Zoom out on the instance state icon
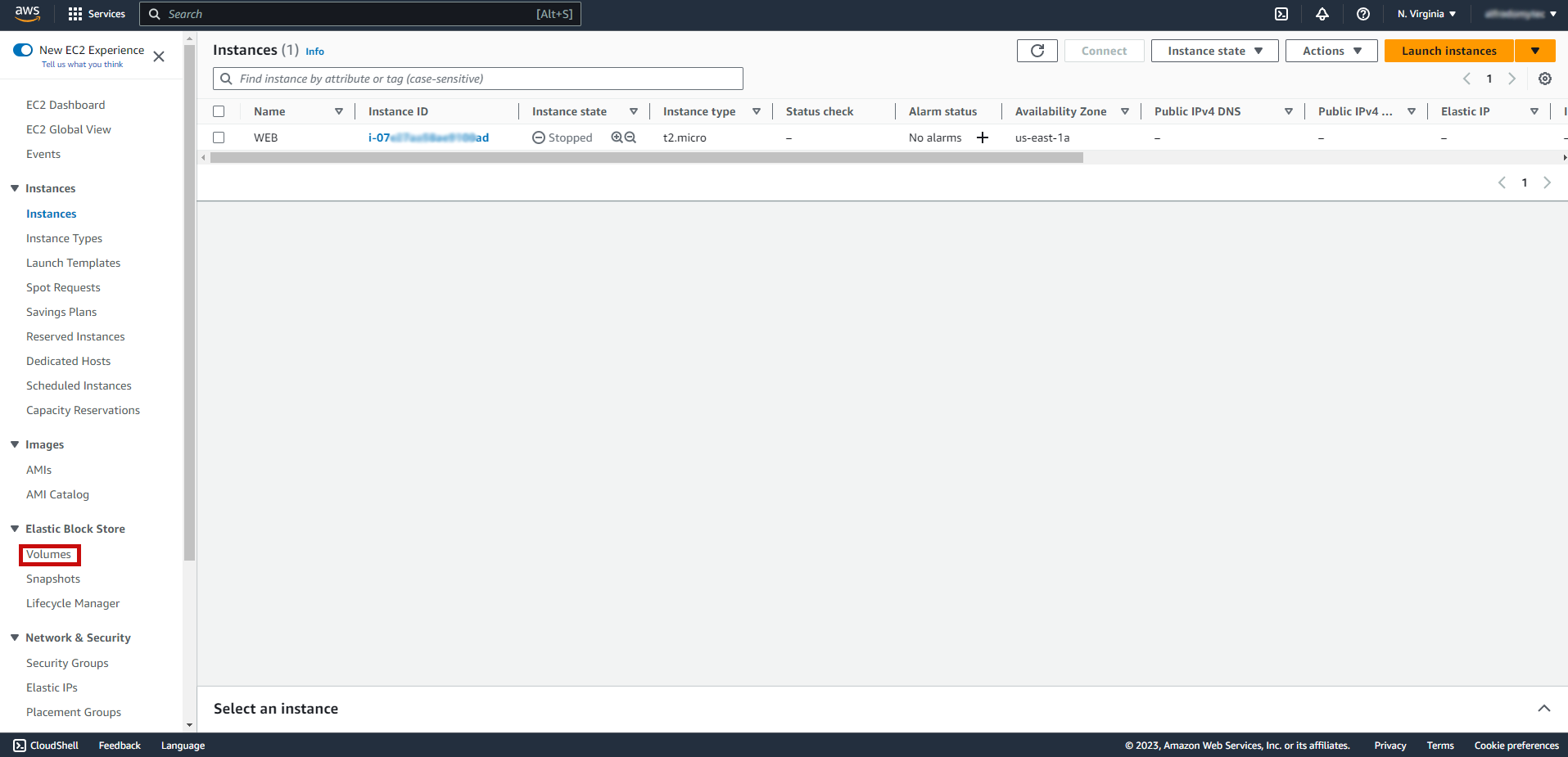The image size is (1568, 757). click(630, 137)
